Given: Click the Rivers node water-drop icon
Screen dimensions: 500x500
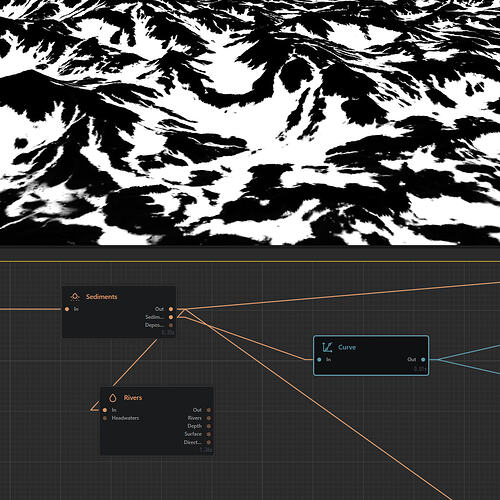Looking at the screenshot, I should 113,397.
